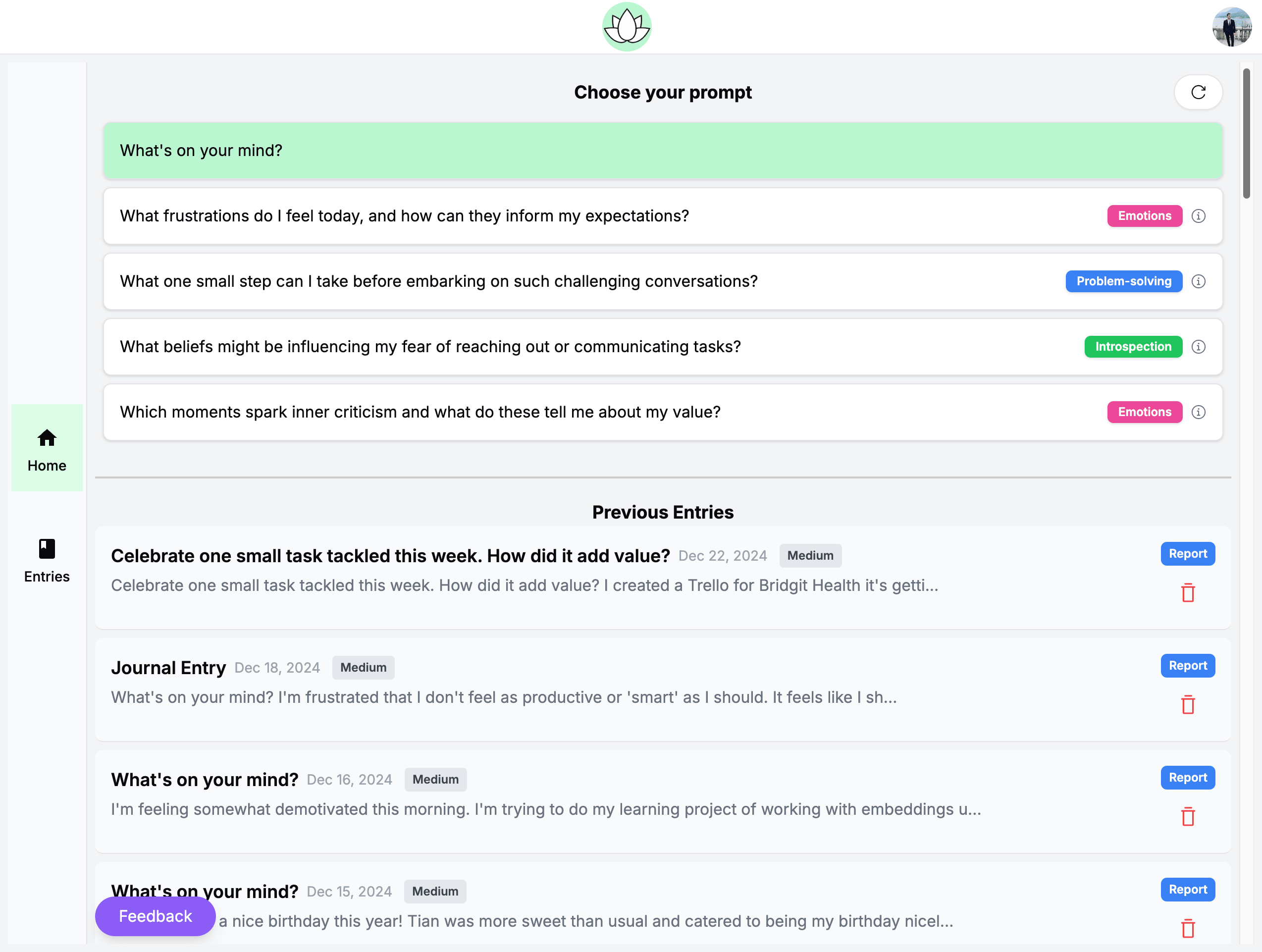Delete the Dec 16 entry
Screen dimensions: 1262x952
tap(1188, 817)
